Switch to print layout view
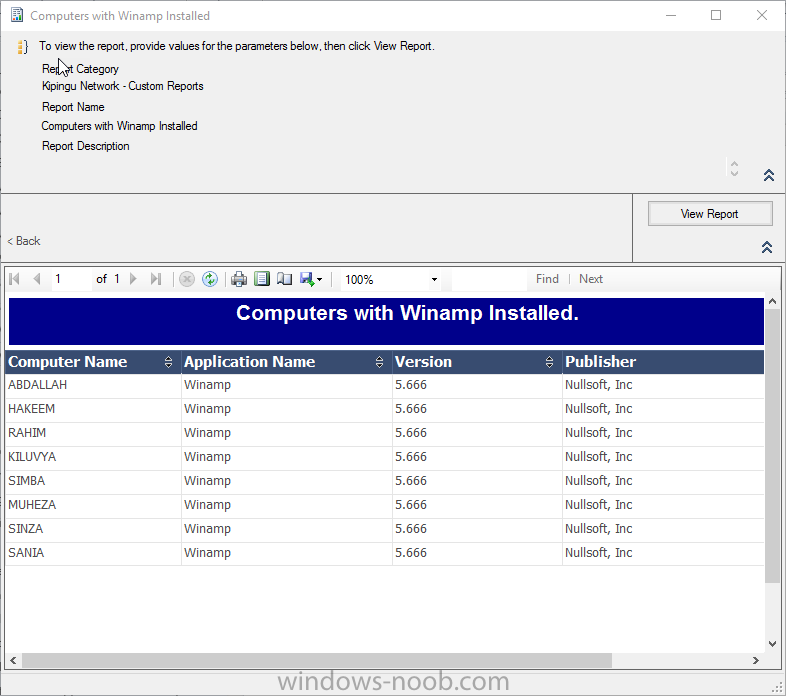 click(262, 279)
